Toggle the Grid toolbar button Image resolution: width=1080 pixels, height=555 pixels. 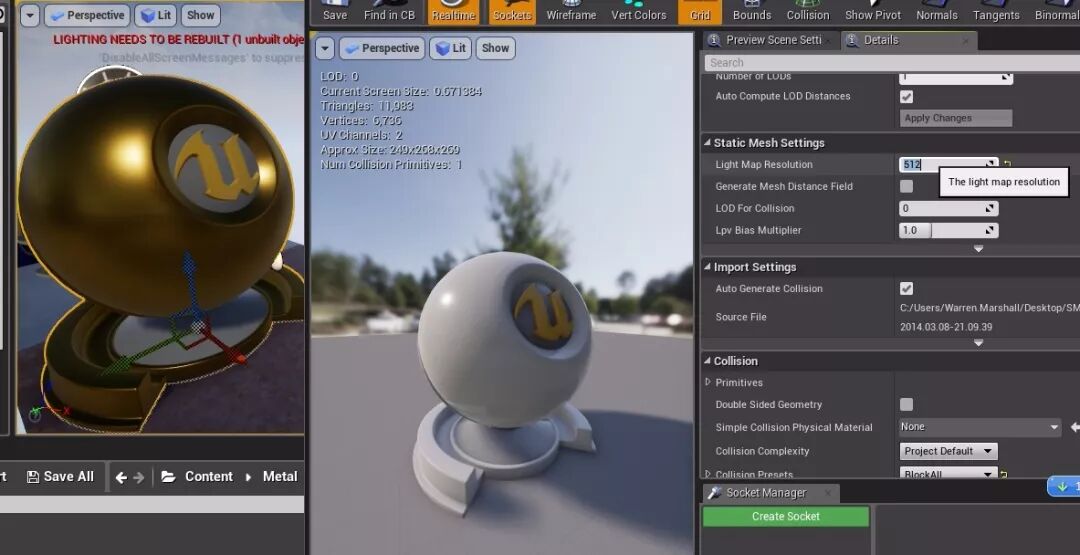pyautogui.click(x=698, y=11)
